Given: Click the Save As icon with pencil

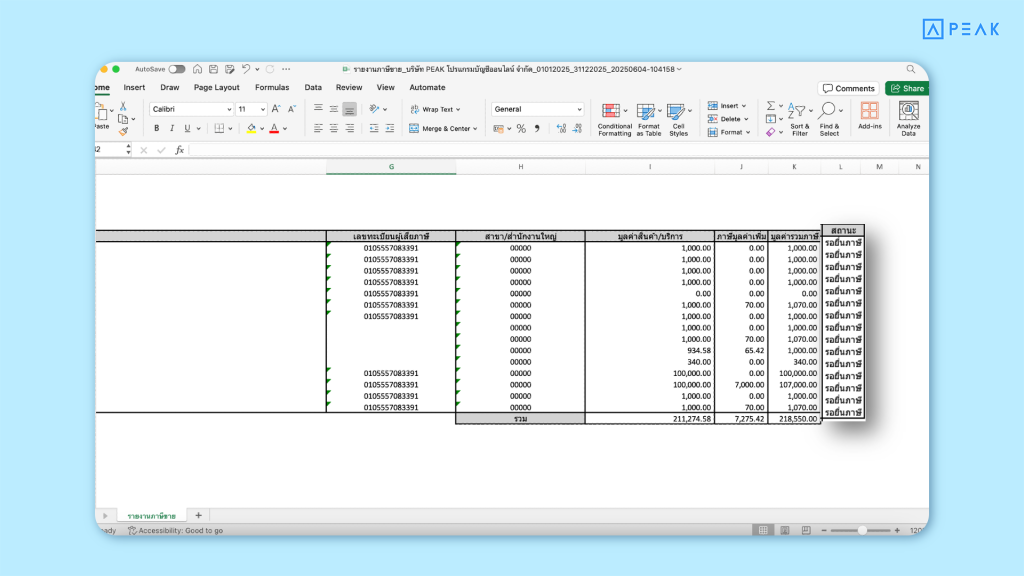Looking at the screenshot, I should pyautogui.click(x=229, y=69).
